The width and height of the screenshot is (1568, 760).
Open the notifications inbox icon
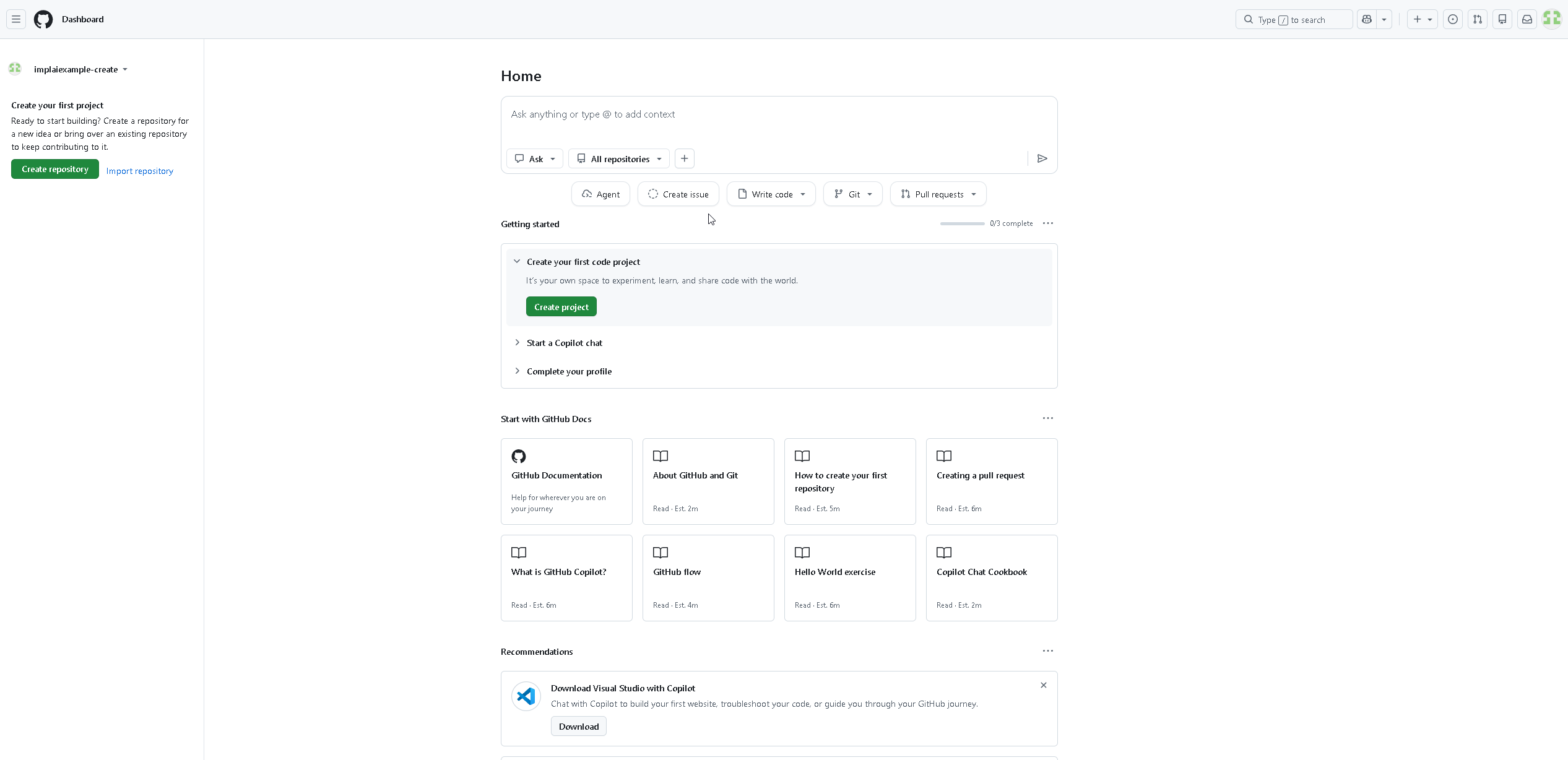pyautogui.click(x=1527, y=19)
